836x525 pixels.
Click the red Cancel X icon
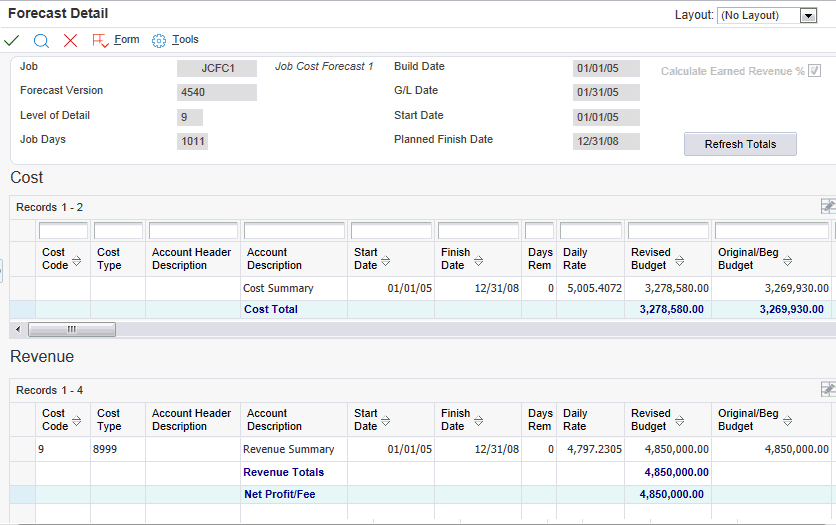[x=70, y=40]
